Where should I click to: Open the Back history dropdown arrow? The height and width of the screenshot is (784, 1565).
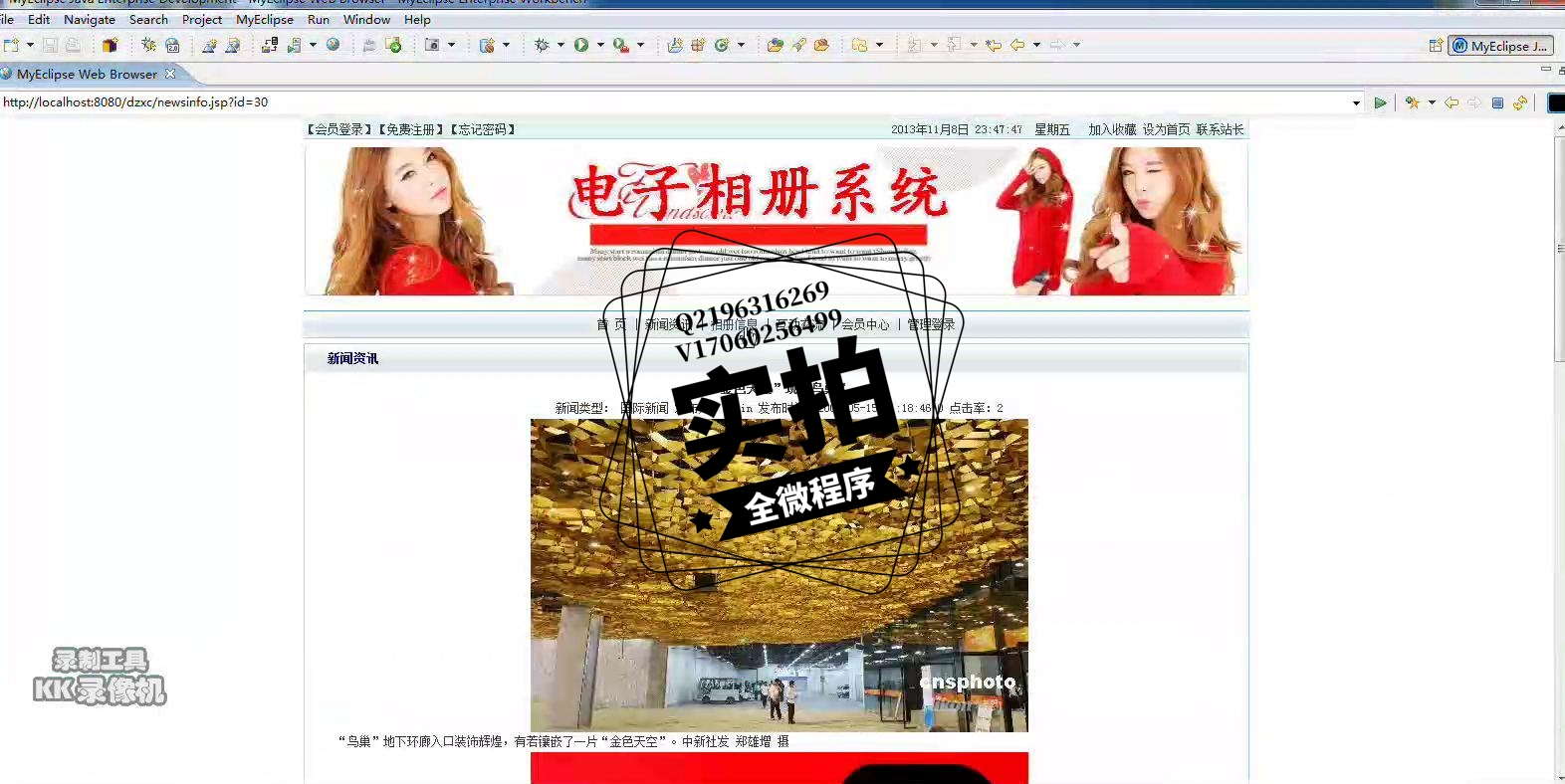tap(1036, 45)
